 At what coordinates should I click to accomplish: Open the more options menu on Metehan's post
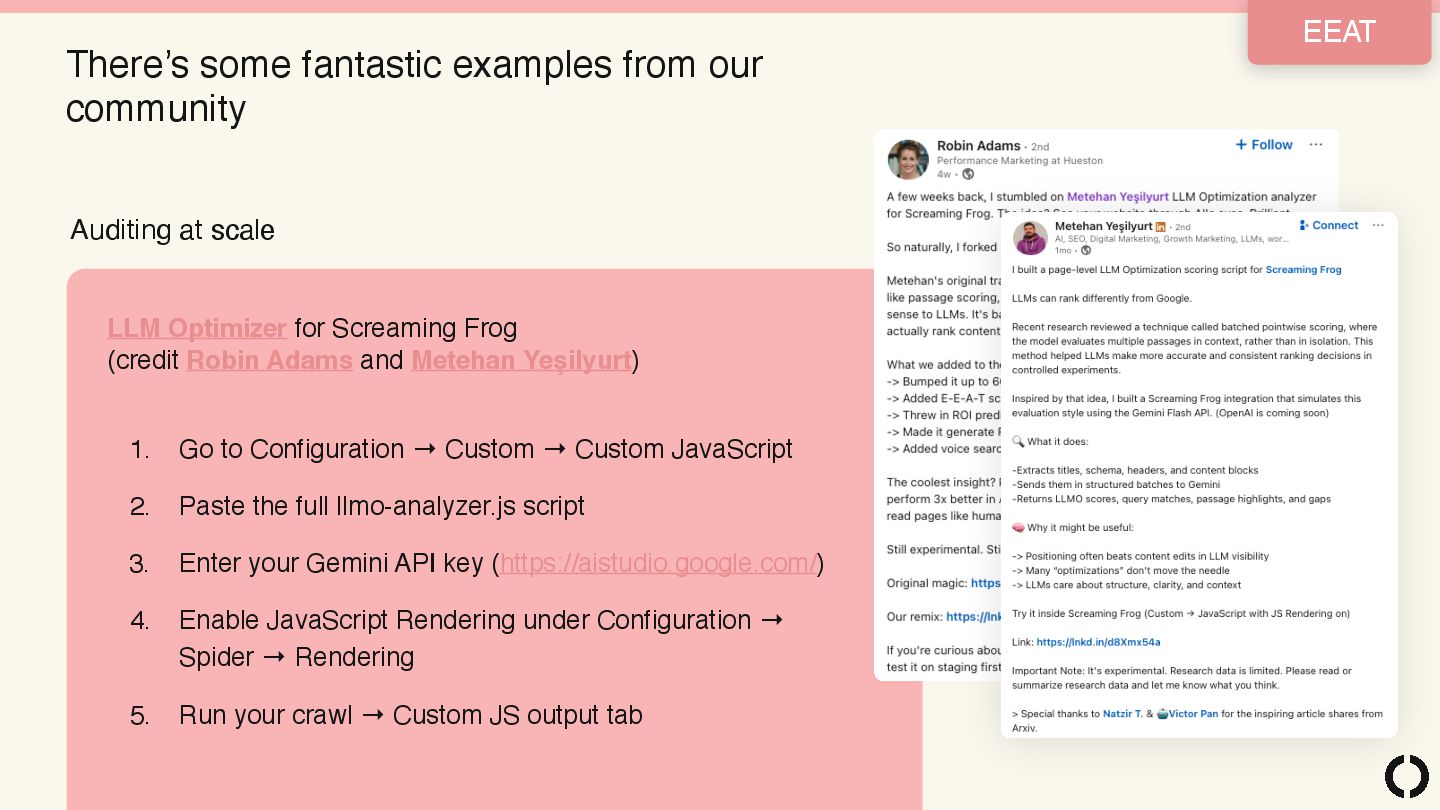pyautogui.click(x=1378, y=226)
